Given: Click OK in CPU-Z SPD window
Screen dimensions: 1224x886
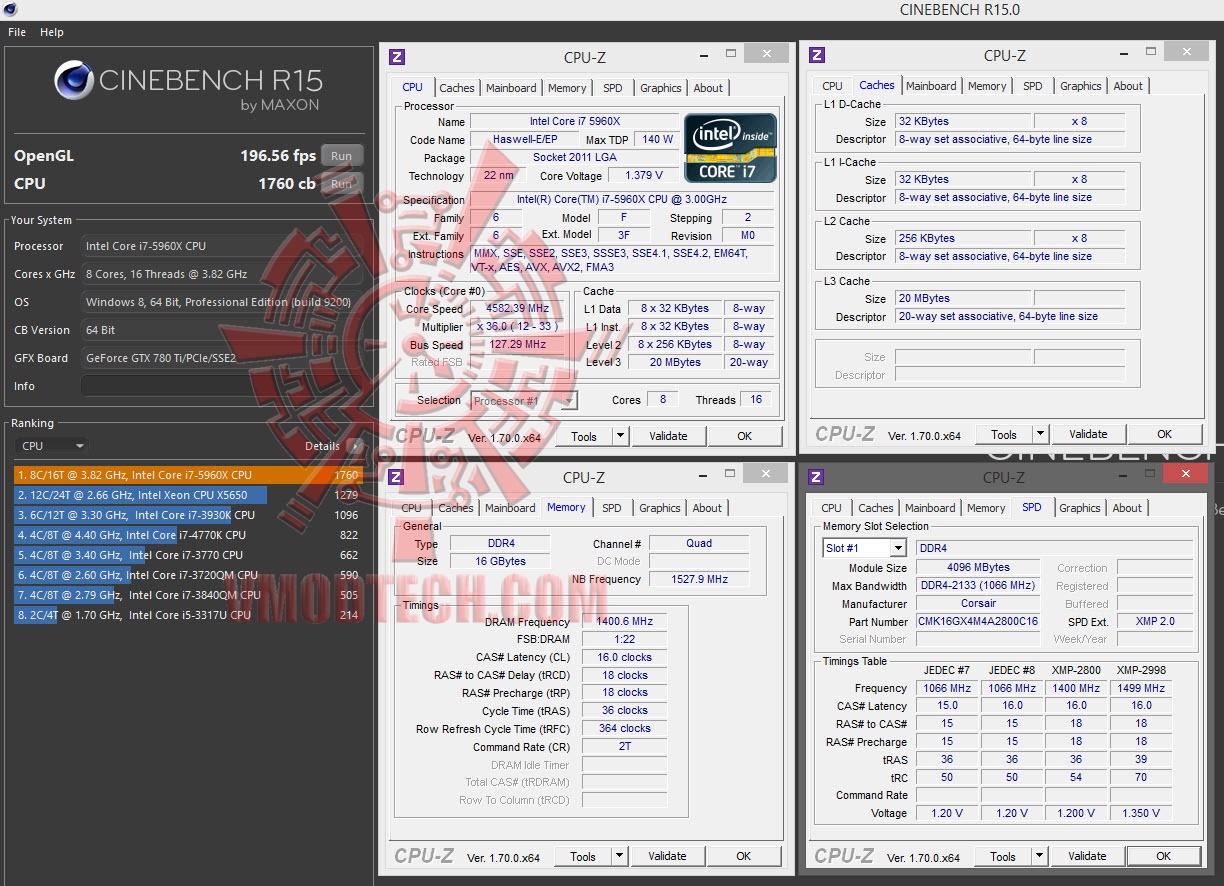Looking at the screenshot, I should 1163,856.
